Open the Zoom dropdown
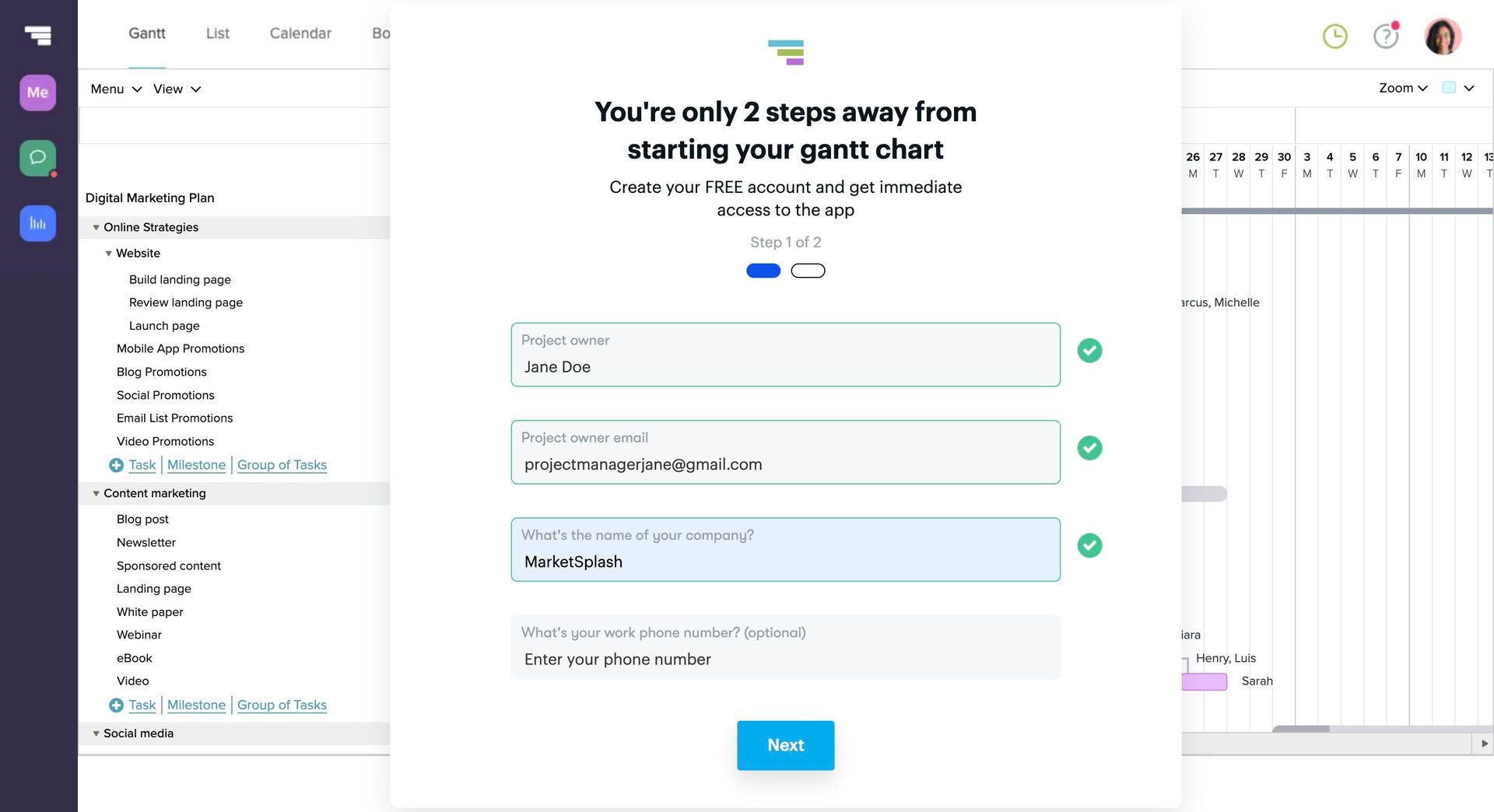 point(1402,89)
